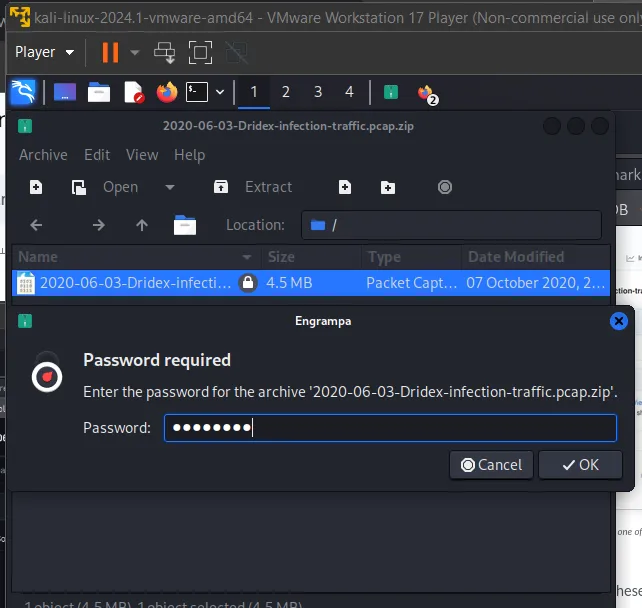Click the Engrampa window title bar icon
This screenshot has height=608, width=642.
(x=25, y=126)
